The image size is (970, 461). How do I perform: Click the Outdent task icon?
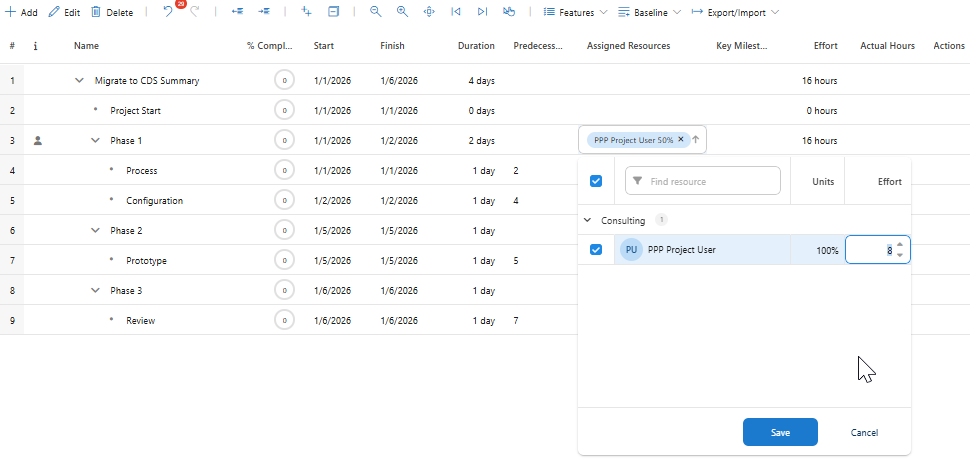[x=237, y=13]
